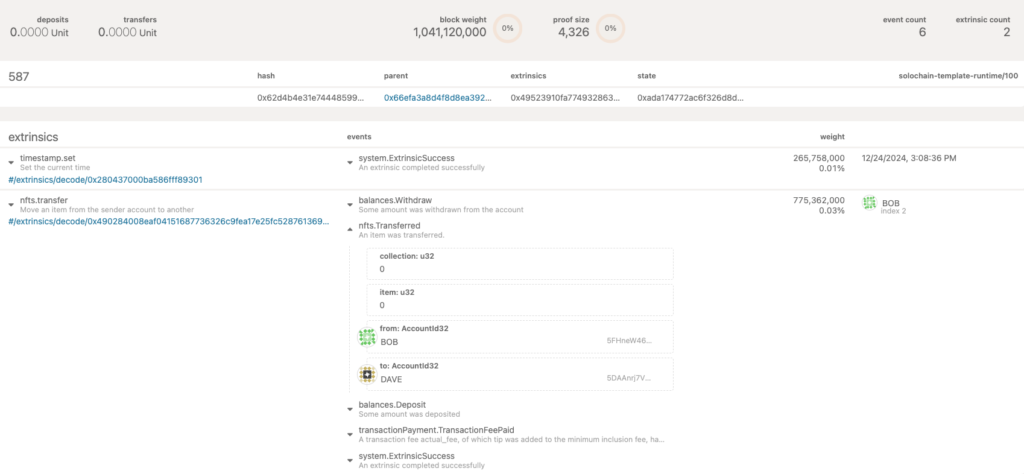
Task: Open the nfts.transfer extrinsic decode link
Action: 168,221
